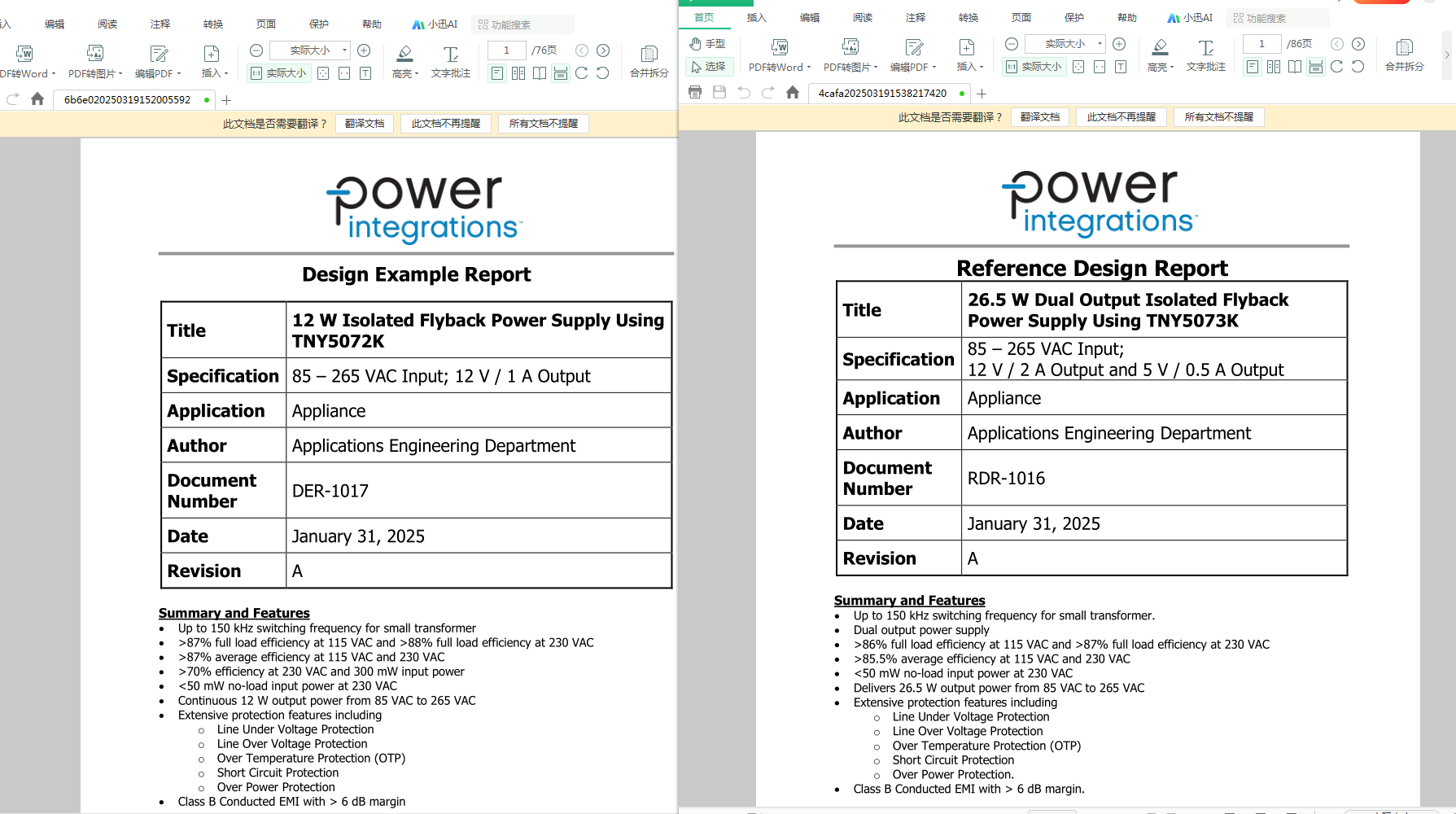The height and width of the screenshot is (814, 1456).
Task: Add a new tab in right window
Action: coord(982,94)
